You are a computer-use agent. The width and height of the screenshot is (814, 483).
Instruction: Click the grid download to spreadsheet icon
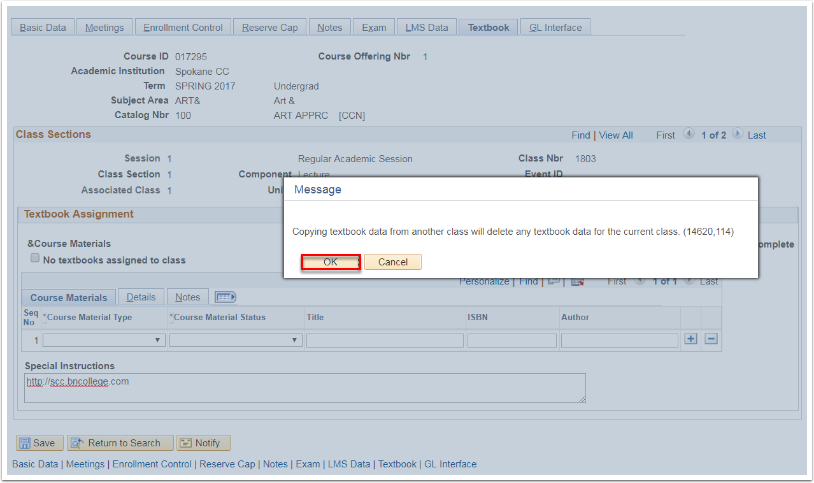tap(577, 281)
